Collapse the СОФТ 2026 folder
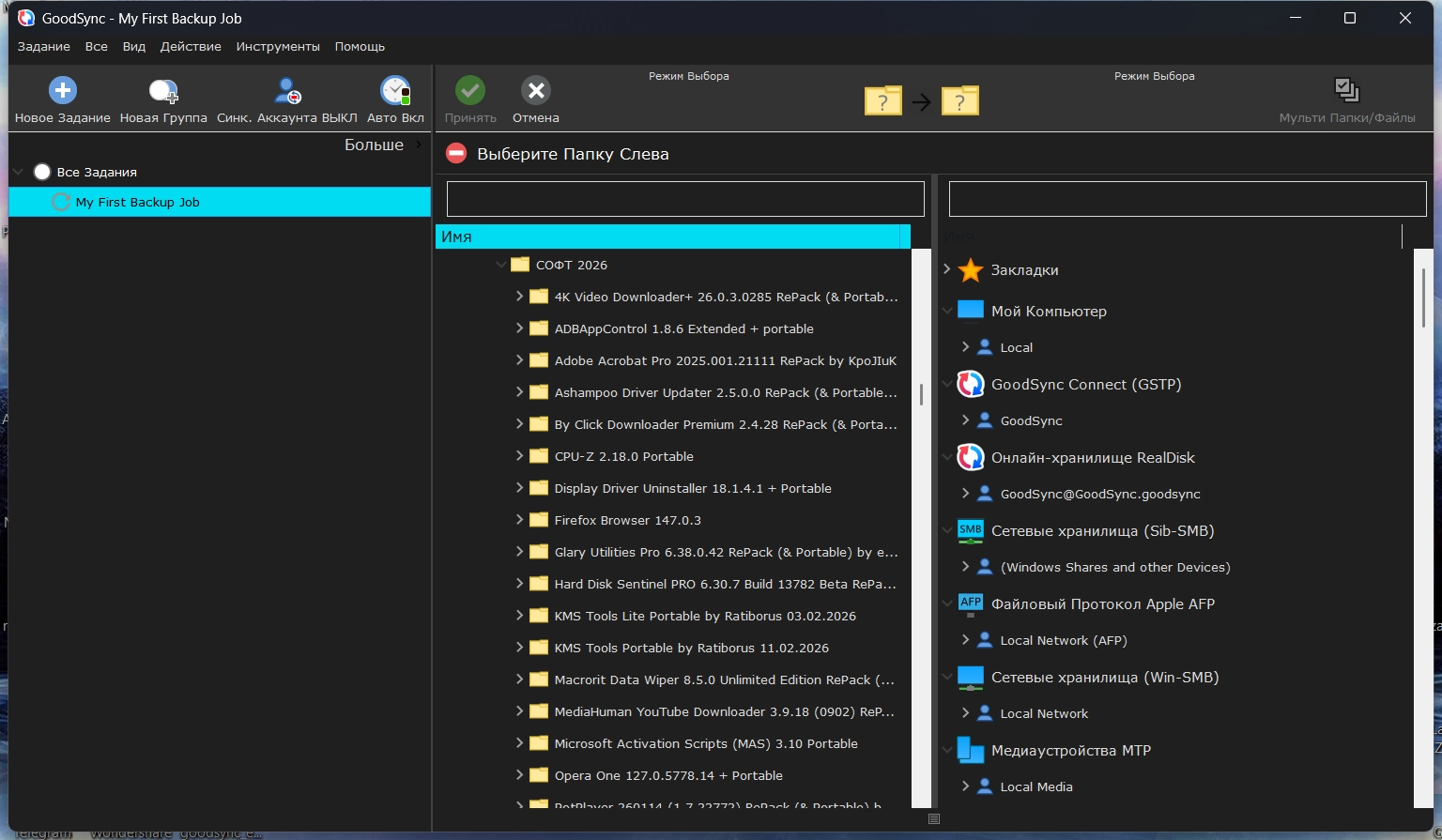The image size is (1442, 840). click(x=501, y=265)
